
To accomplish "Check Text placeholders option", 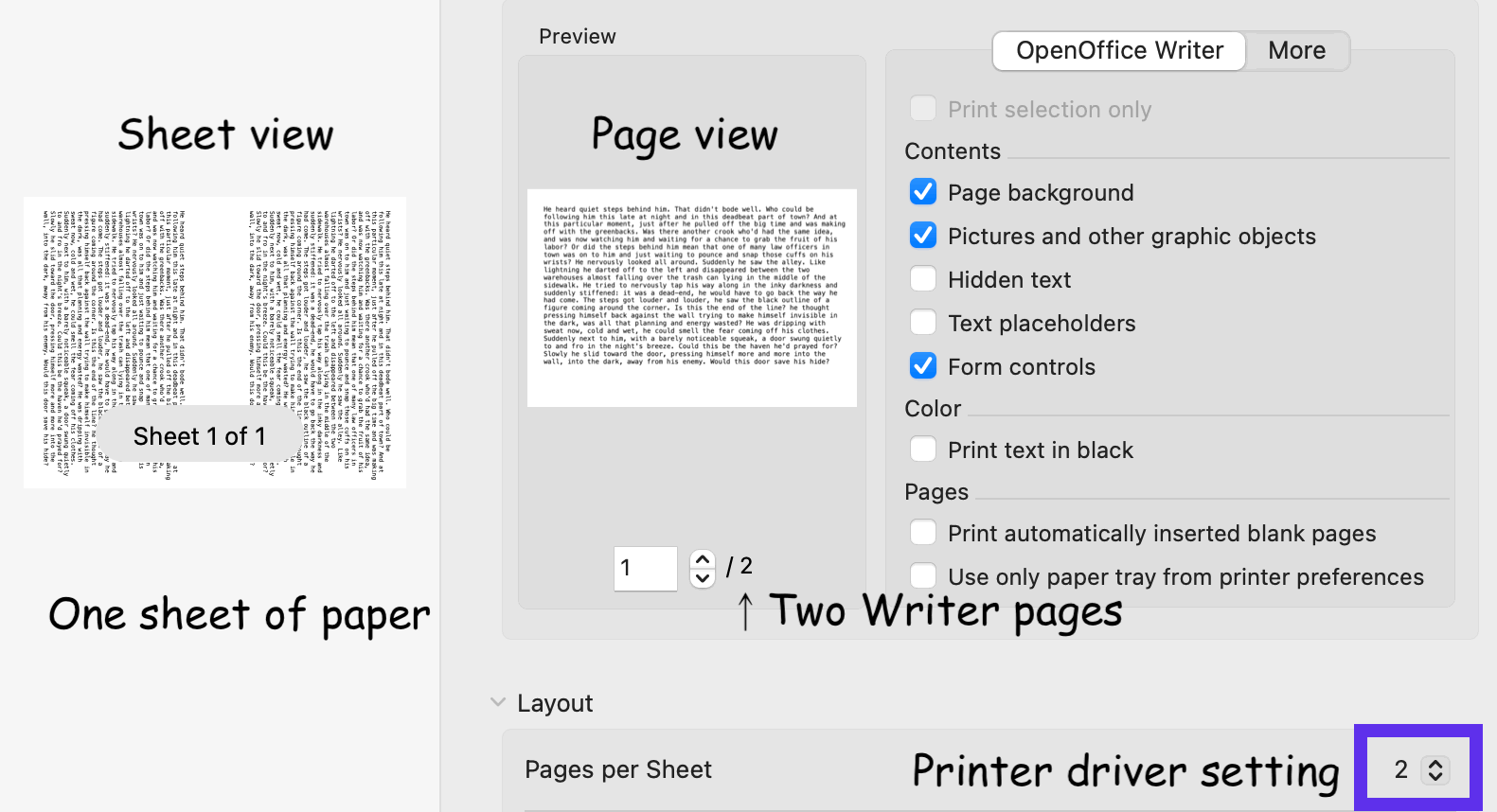I will [x=923, y=323].
